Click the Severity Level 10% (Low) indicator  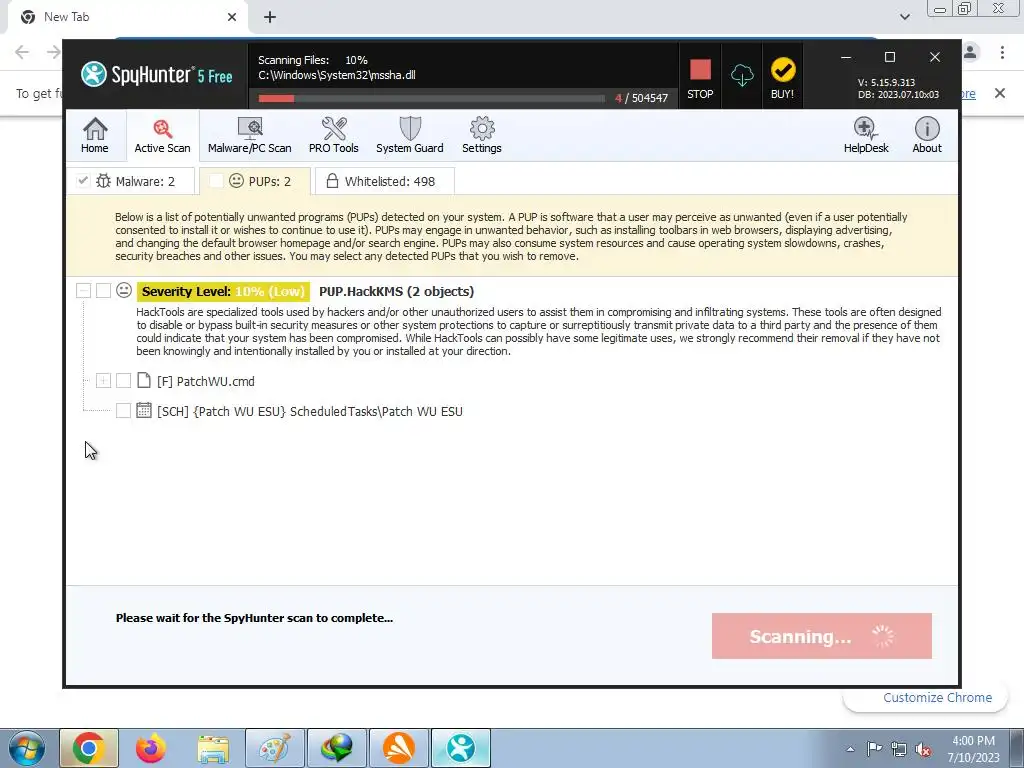point(223,291)
